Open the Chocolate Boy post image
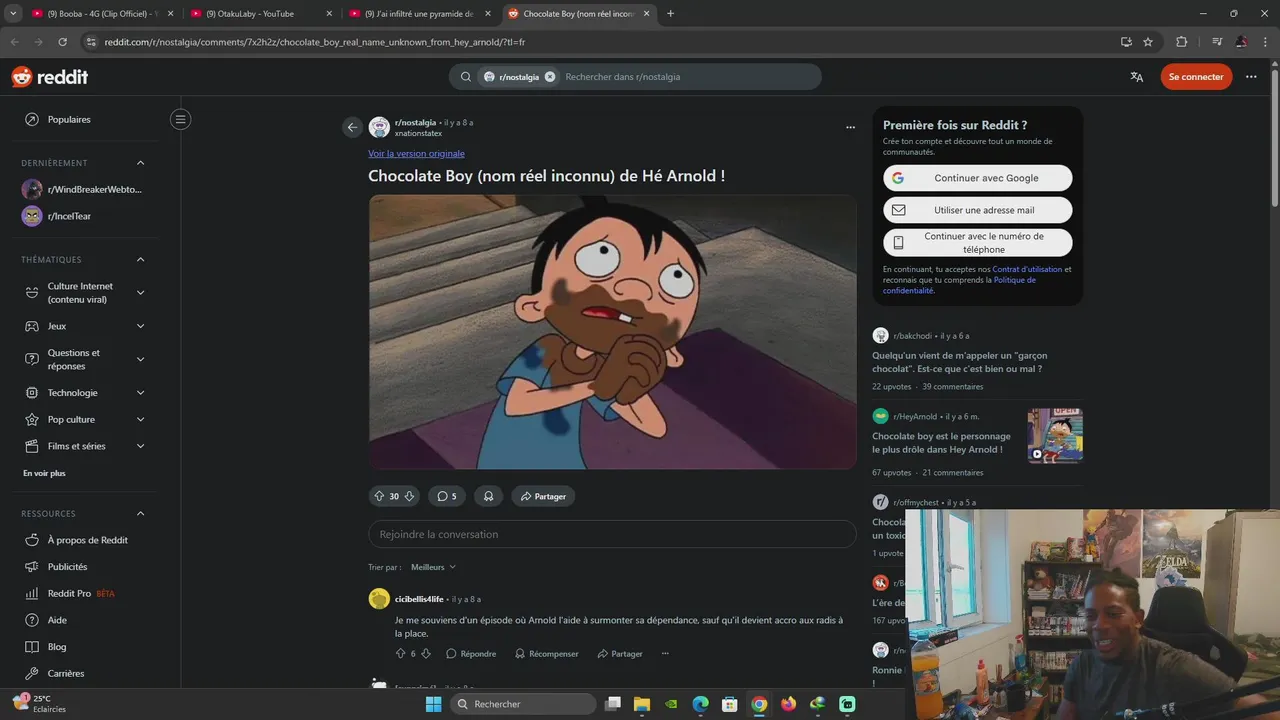This screenshot has width=1280, height=720. coord(612,332)
